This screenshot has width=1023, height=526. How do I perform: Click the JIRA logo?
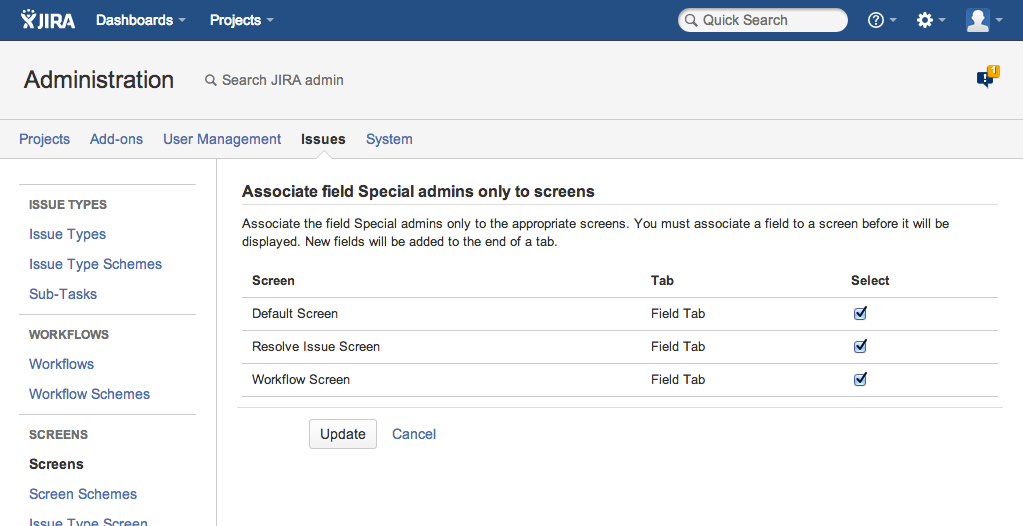point(47,20)
